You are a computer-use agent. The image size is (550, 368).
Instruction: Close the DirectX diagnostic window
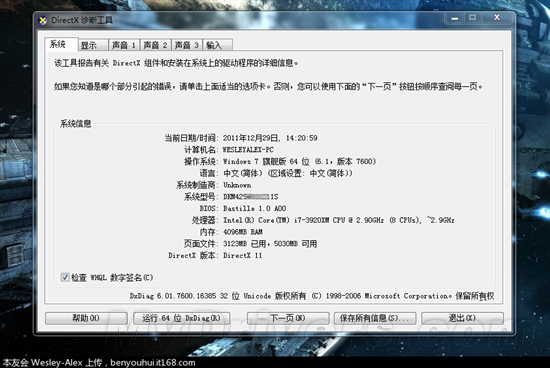(497, 18)
